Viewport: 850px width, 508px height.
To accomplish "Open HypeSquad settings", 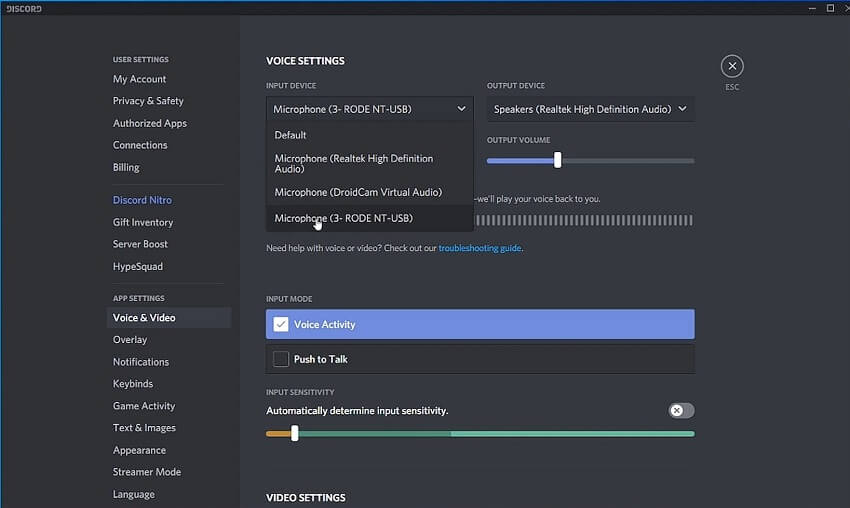I will [138, 266].
